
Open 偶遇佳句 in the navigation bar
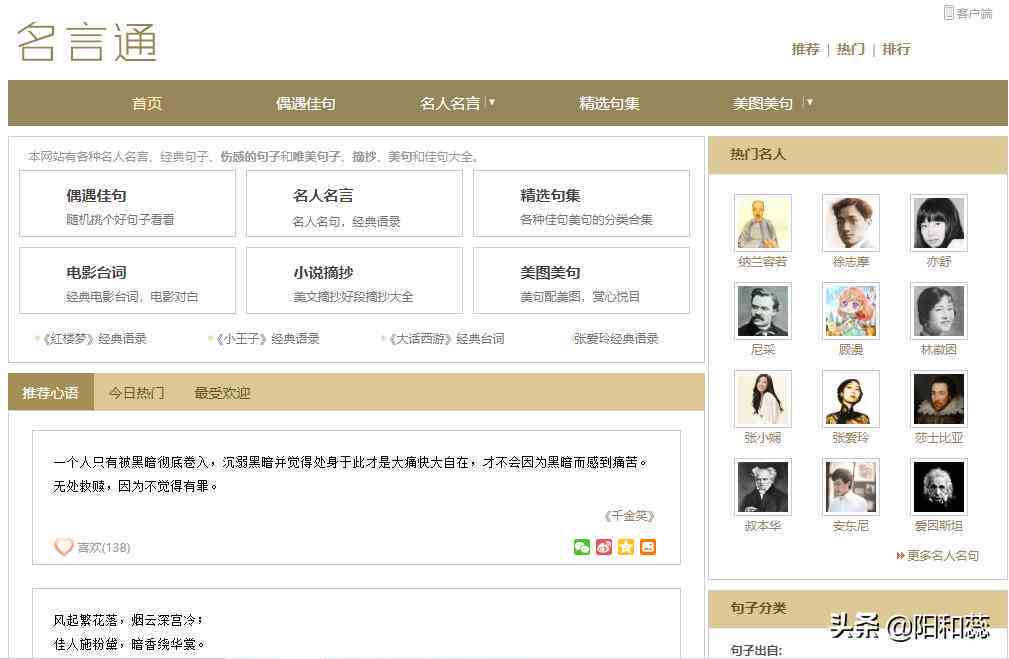point(306,103)
